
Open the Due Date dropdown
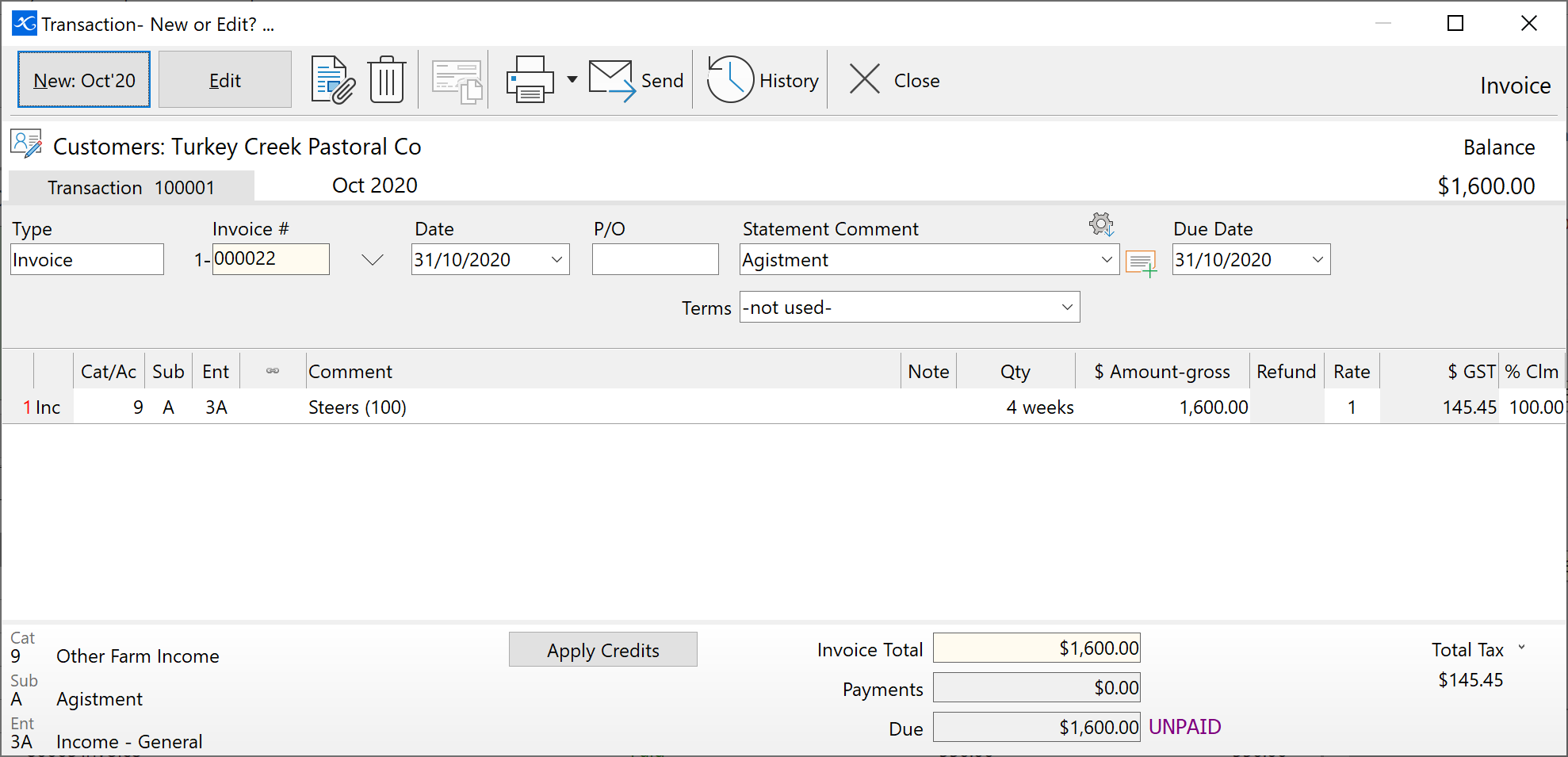(1318, 259)
